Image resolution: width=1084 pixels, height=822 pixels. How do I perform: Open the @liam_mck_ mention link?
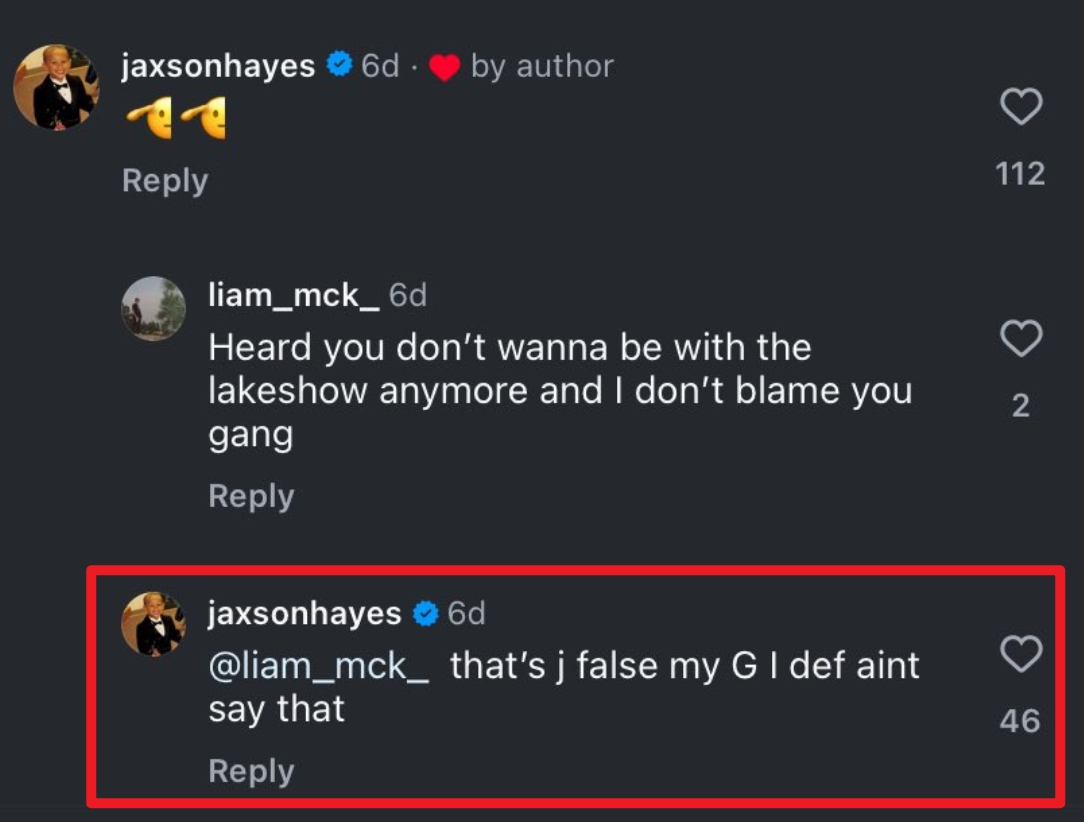pyautogui.click(x=318, y=666)
